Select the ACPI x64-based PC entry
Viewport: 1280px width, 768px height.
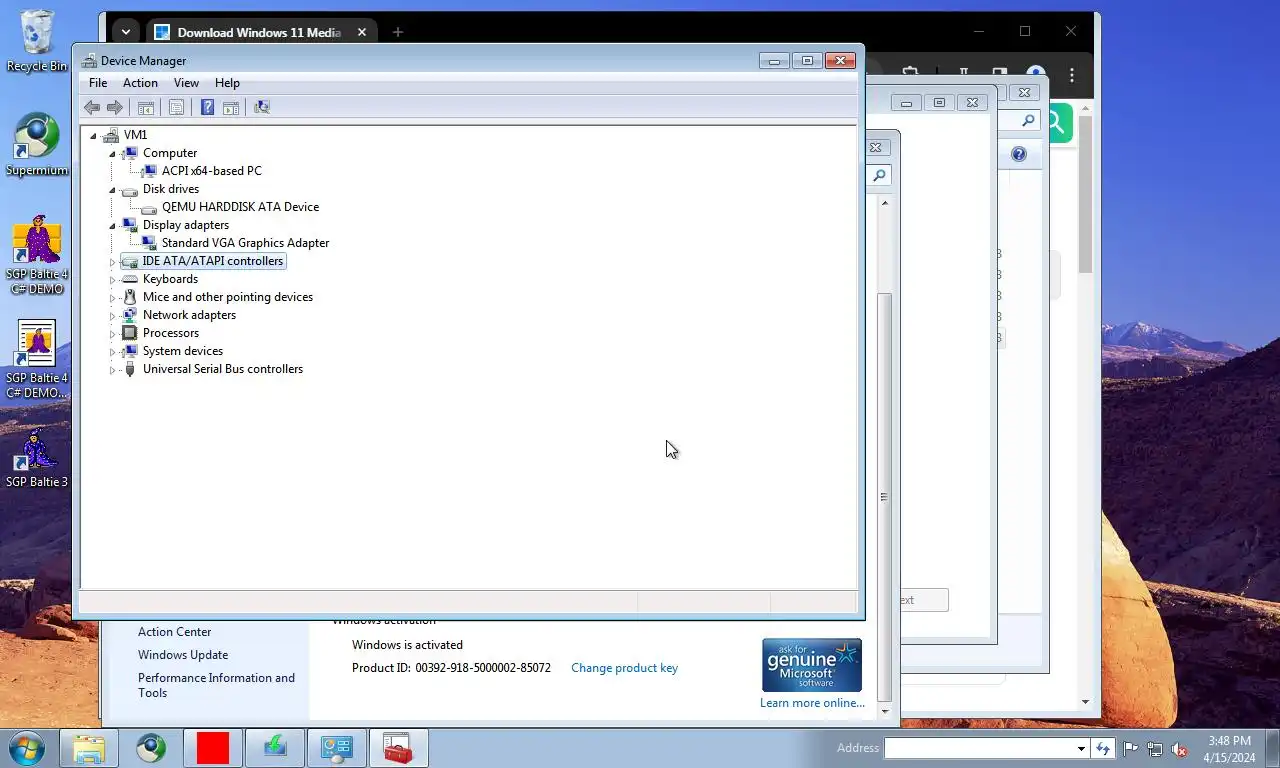coord(212,171)
